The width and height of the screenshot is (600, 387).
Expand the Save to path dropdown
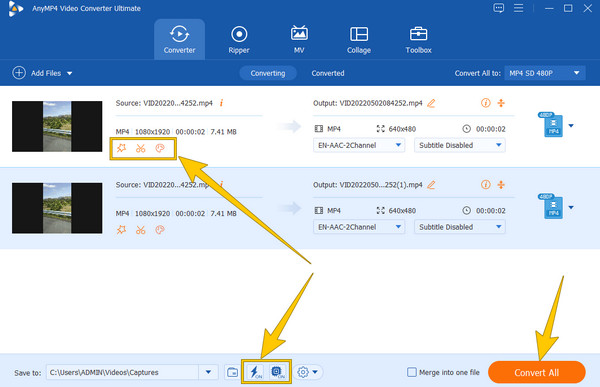click(208, 372)
